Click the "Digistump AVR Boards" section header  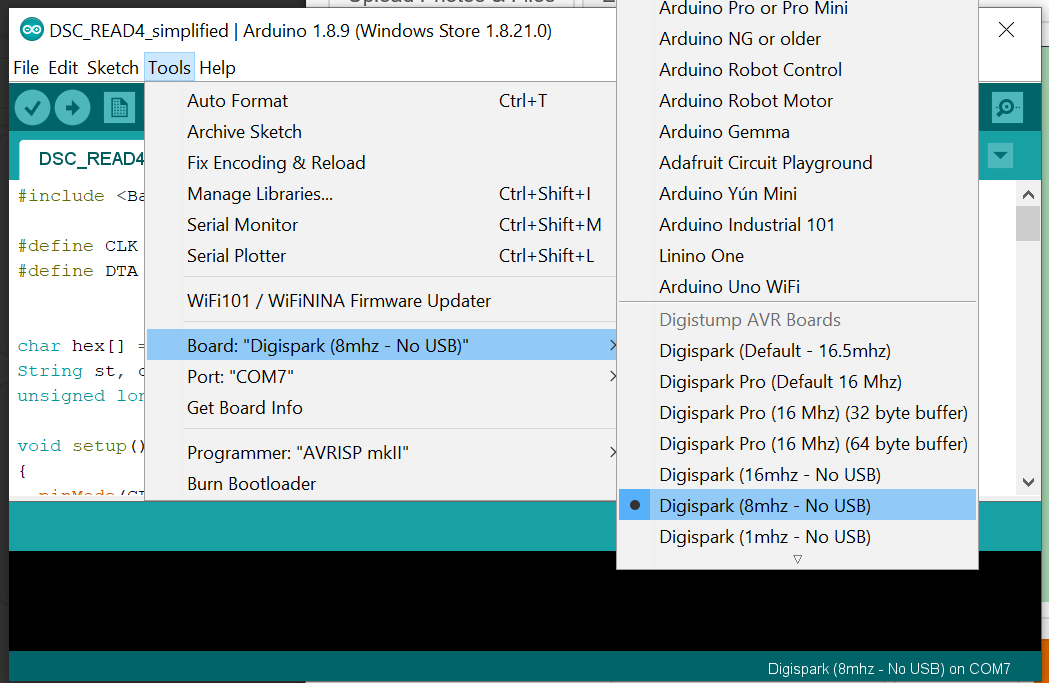pos(750,320)
